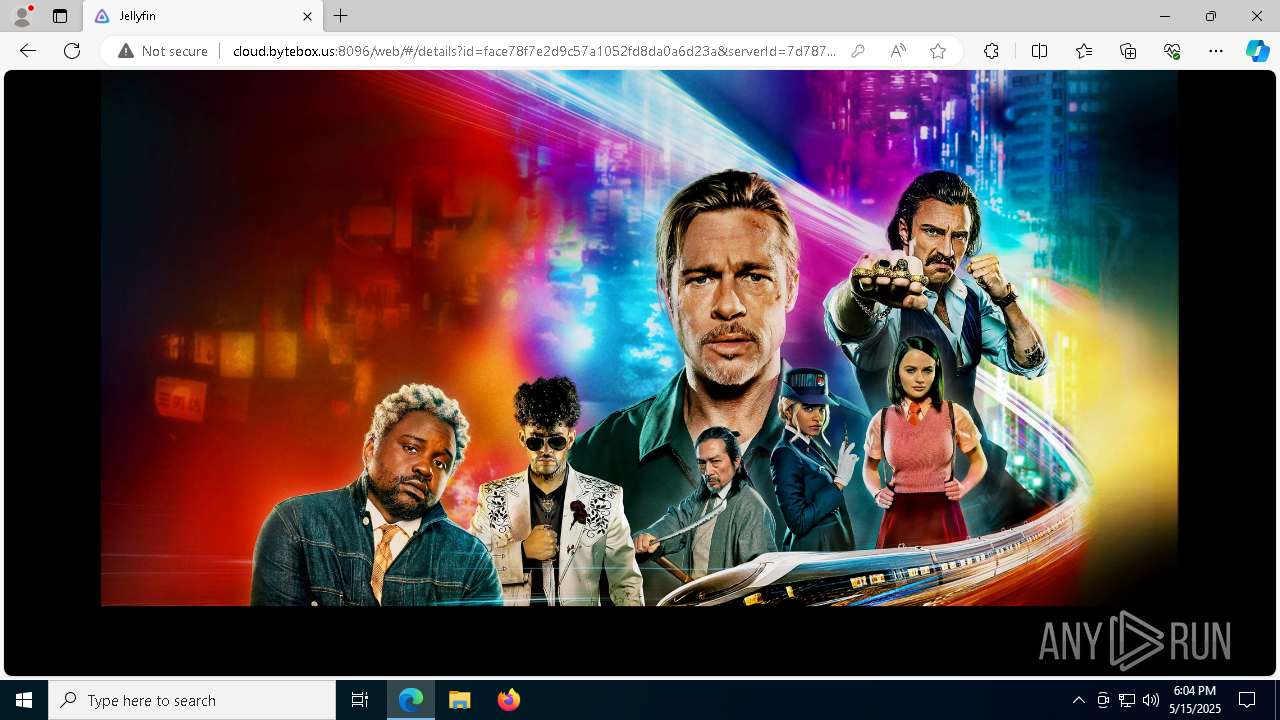Image resolution: width=1280 pixels, height=720 pixels.
Task: Close the Jellyfin tab
Action: pyautogui.click(x=307, y=16)
